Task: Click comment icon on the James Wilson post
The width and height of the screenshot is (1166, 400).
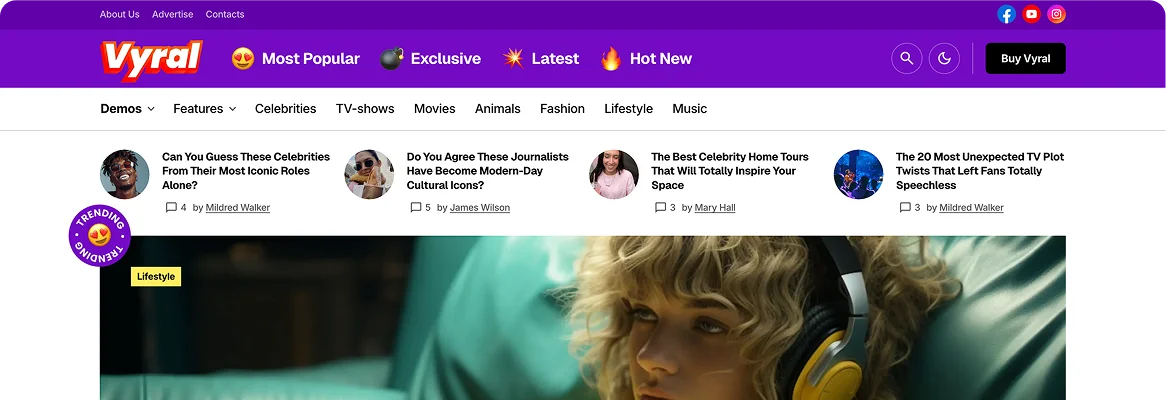Action: coord(416,207)
